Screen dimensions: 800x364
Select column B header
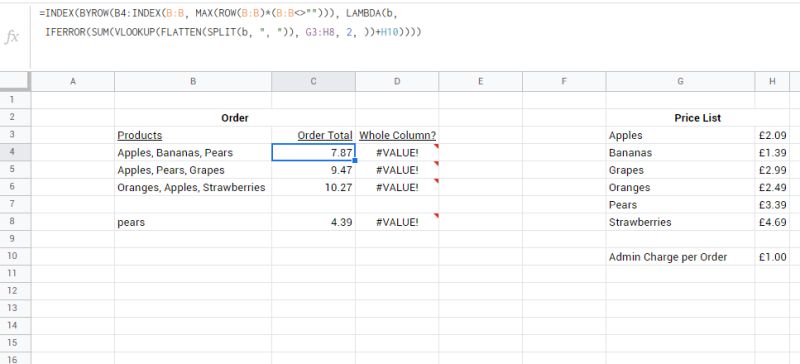193,81
